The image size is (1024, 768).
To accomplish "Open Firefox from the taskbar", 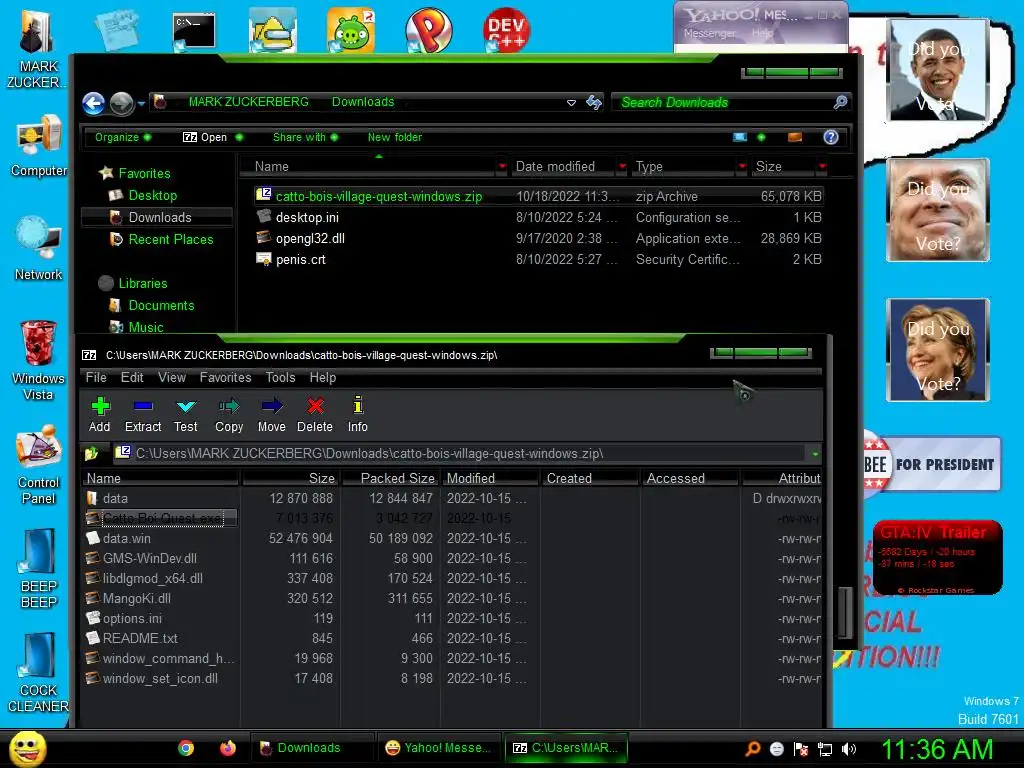I will click(227, 748).
